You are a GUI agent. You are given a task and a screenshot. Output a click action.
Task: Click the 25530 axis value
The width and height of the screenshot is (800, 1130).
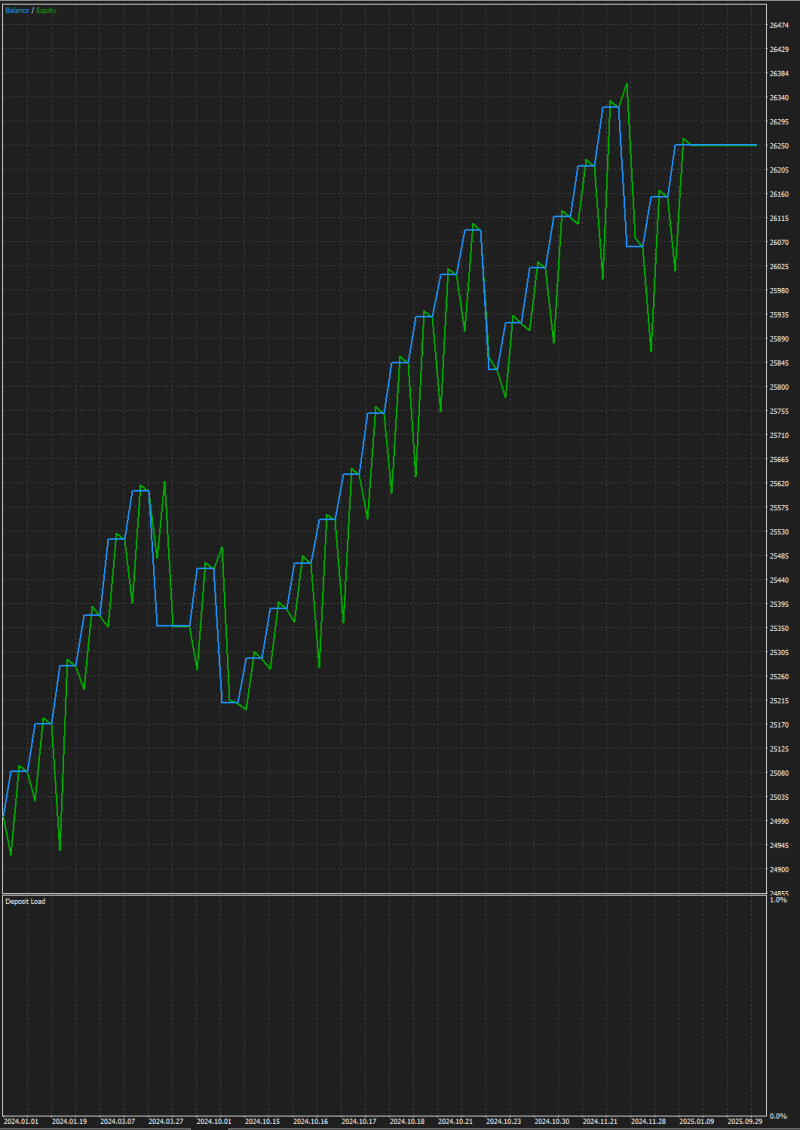pyautogui.click(x=778, y=532)
